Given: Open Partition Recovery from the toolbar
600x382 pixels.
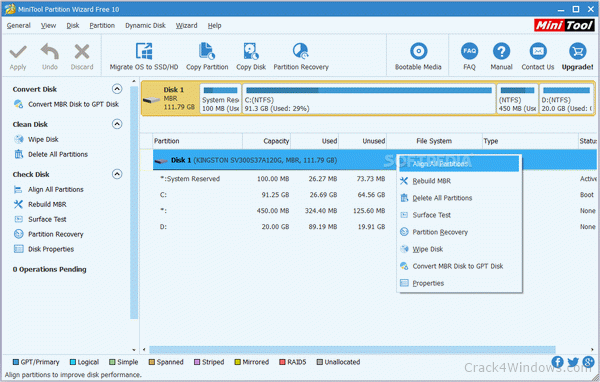Looking at the screenshot, I should (301, 56).
